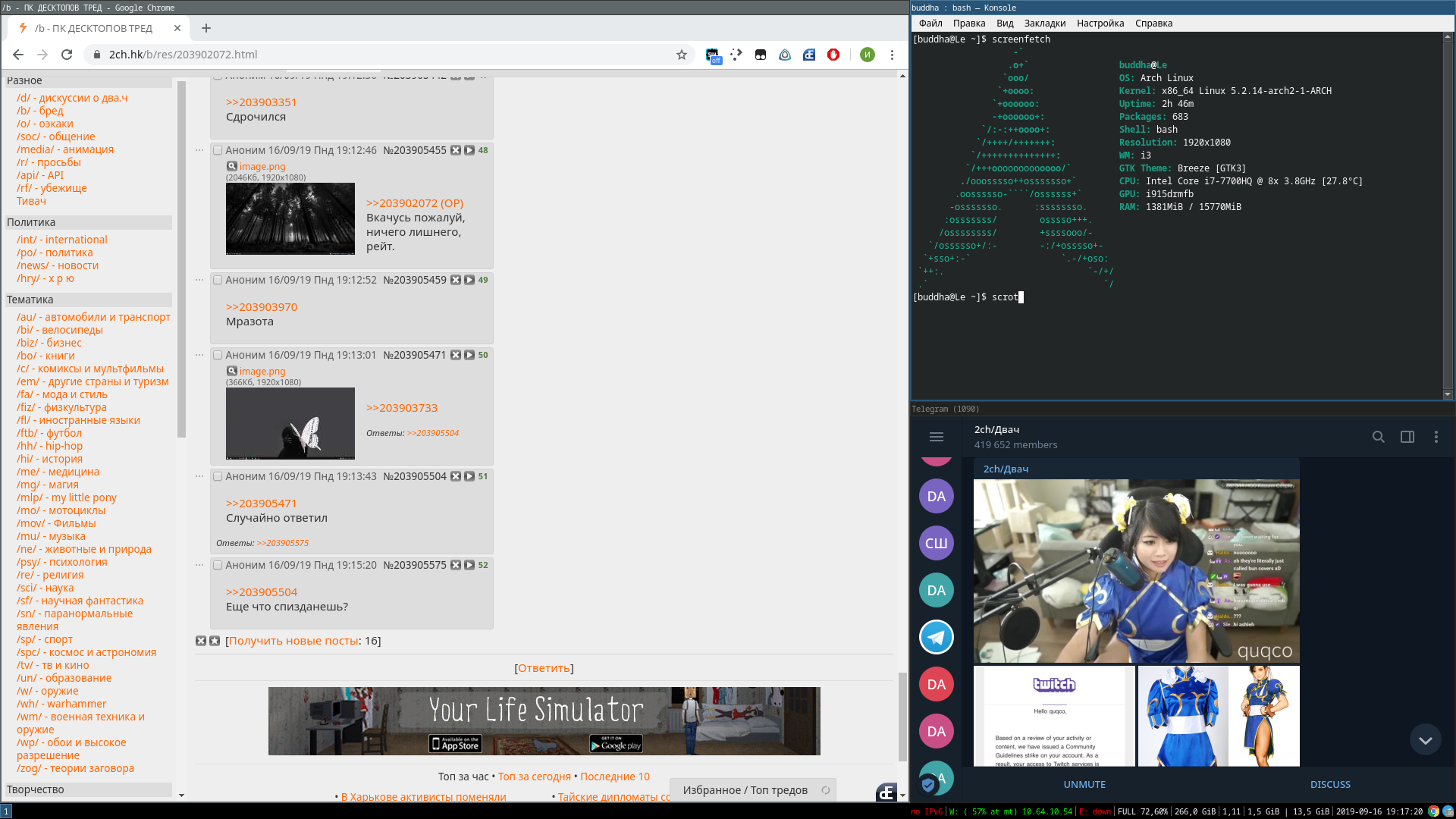The image size is (1456, 819).
Task: Close the '/b - ПК ДЕСКТОПОВ ТРЕД' tab
Action: pos(177,28)
